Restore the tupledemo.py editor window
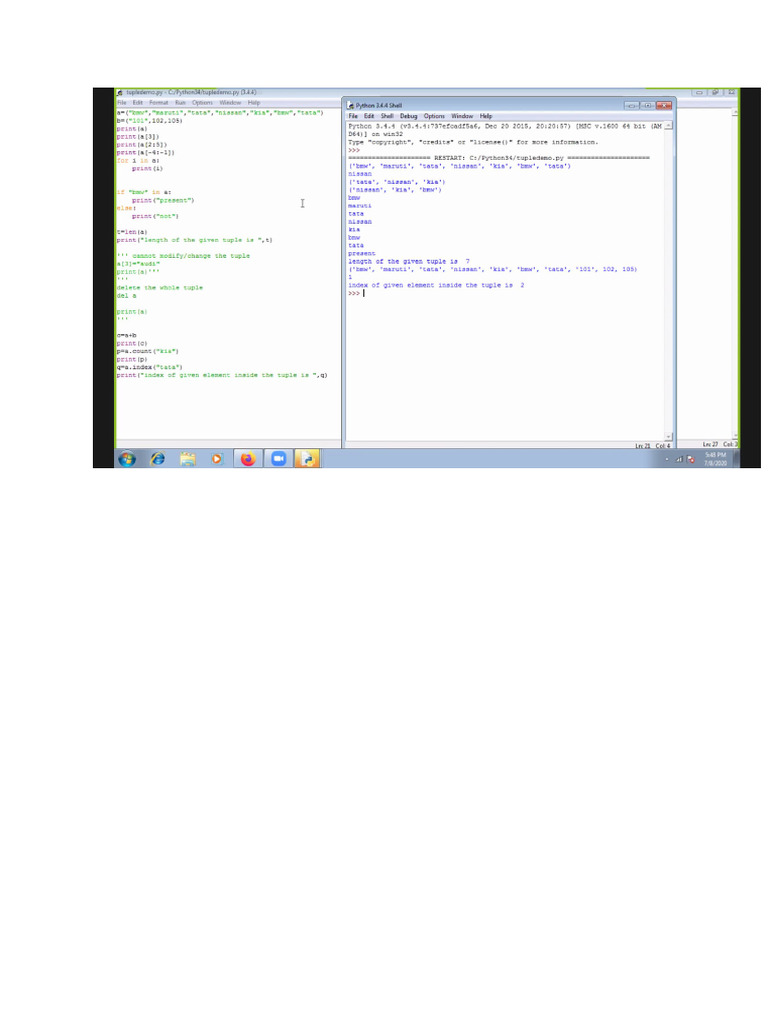768x1024 pixels. tap(714, 93)
